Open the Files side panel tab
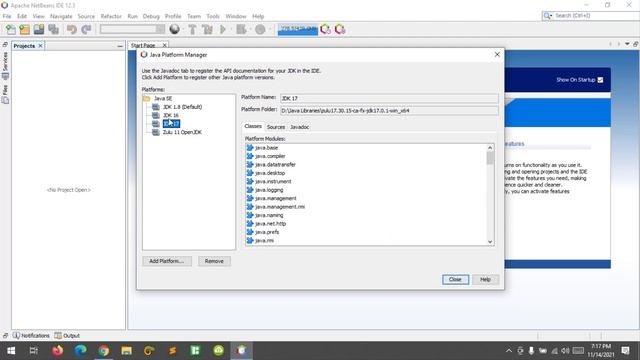 click(x=5, y=94)
